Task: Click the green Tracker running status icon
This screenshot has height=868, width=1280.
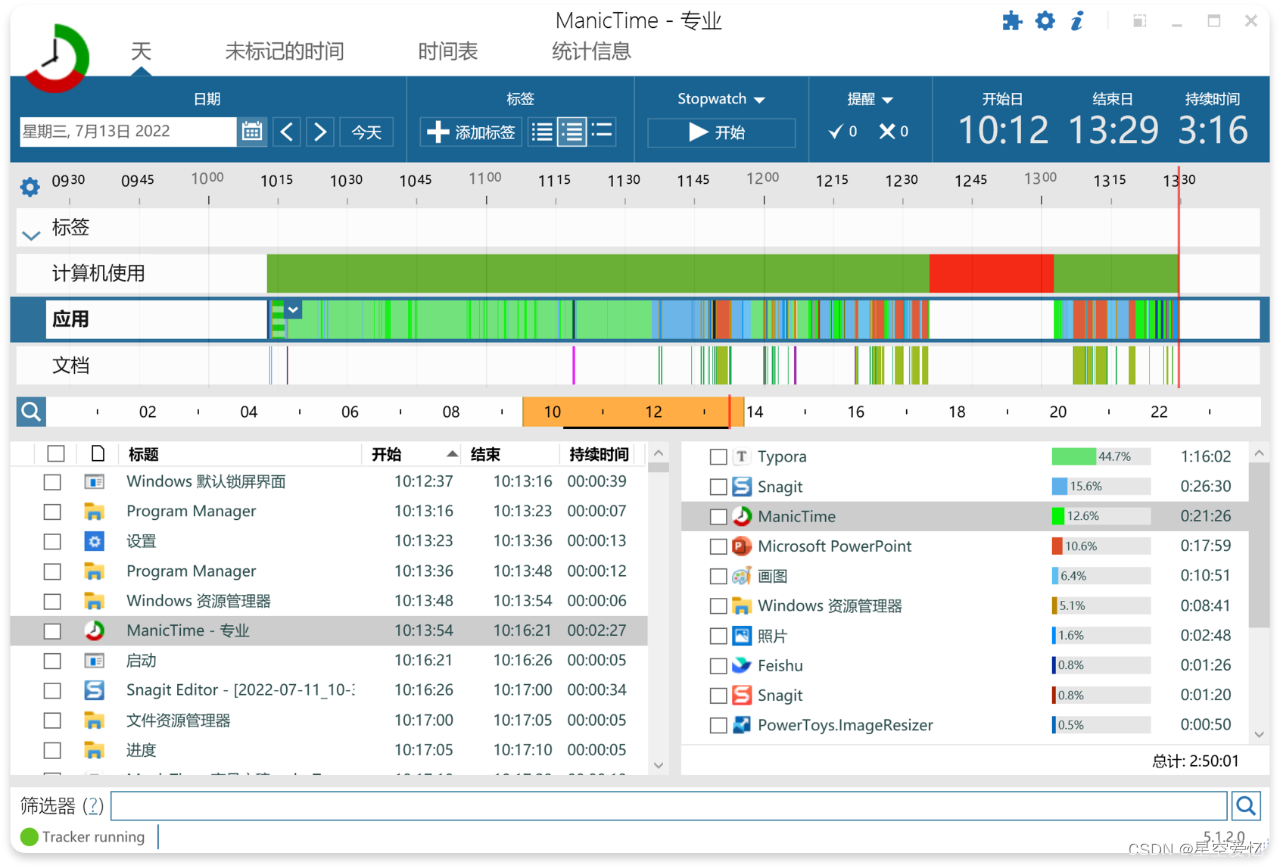Action: pyautogui.click(x=29, y=837)
